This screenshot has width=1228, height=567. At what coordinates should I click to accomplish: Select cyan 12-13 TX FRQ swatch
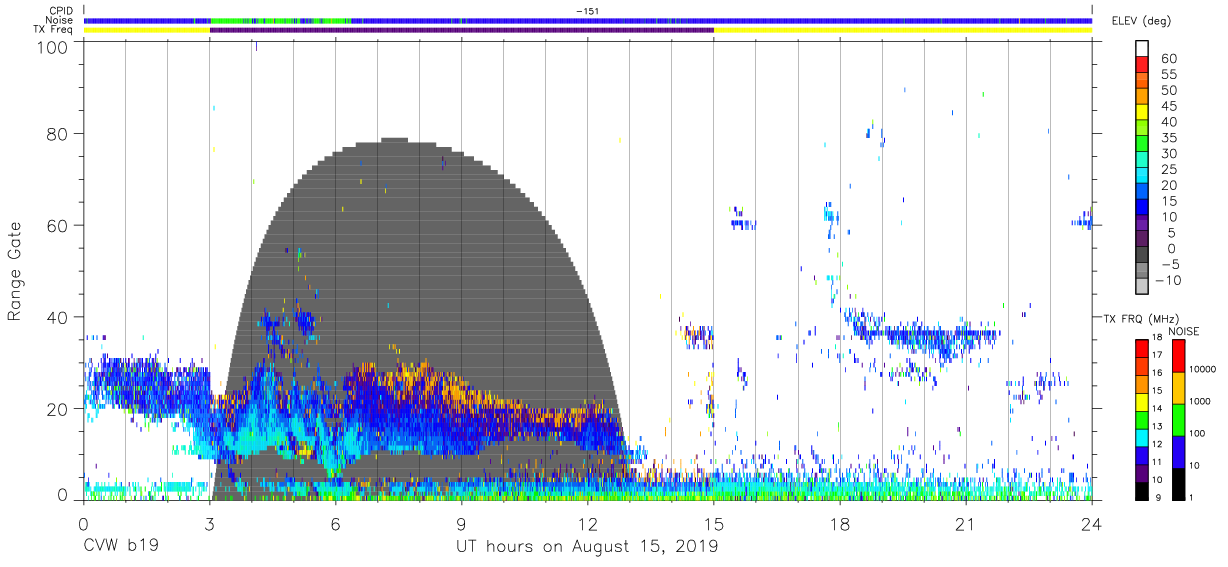pyautogui.click(x=1141, y=436)
